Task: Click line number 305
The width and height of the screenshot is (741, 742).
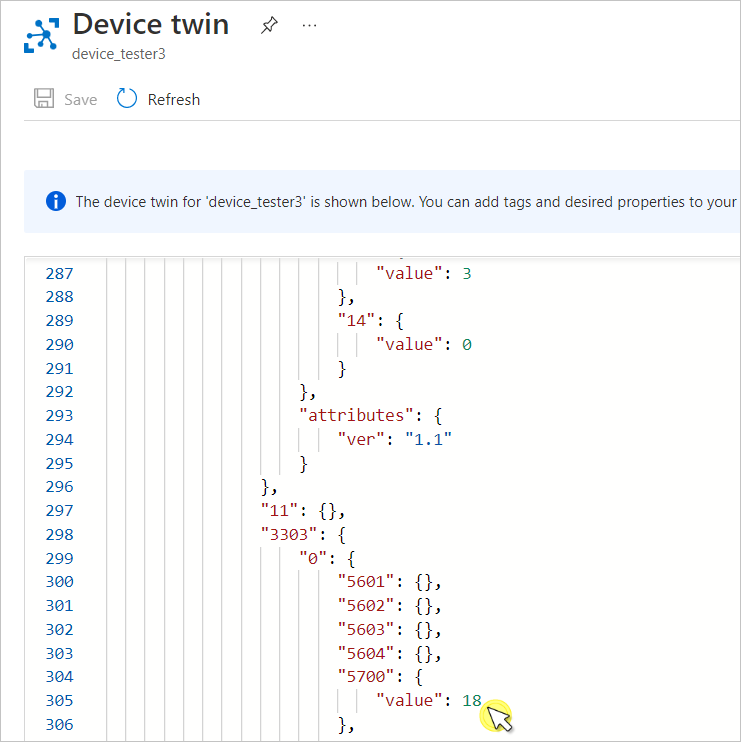Action: [60, 700]
